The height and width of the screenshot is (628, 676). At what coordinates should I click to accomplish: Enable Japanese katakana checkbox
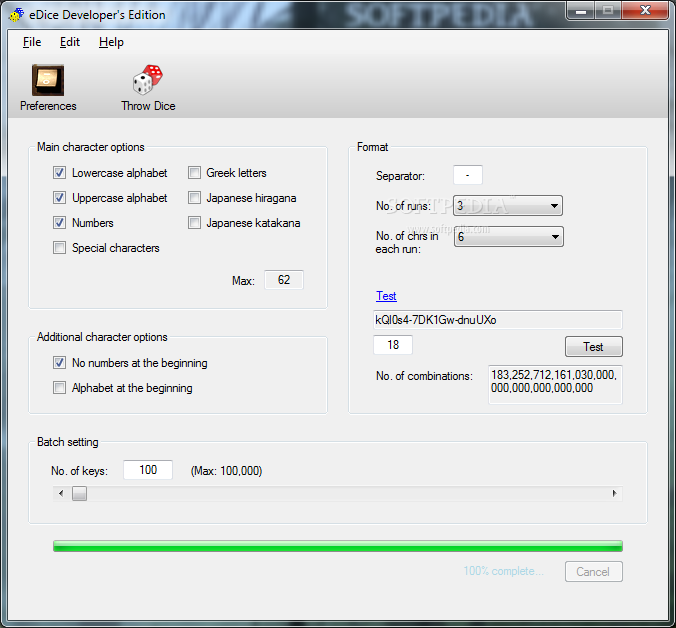click(x=194, y=223)
